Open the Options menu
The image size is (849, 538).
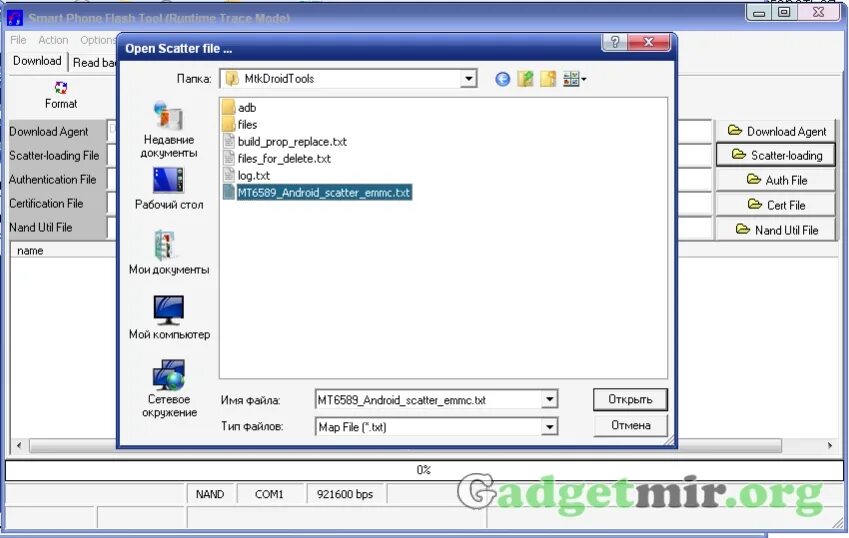(97, 40)
